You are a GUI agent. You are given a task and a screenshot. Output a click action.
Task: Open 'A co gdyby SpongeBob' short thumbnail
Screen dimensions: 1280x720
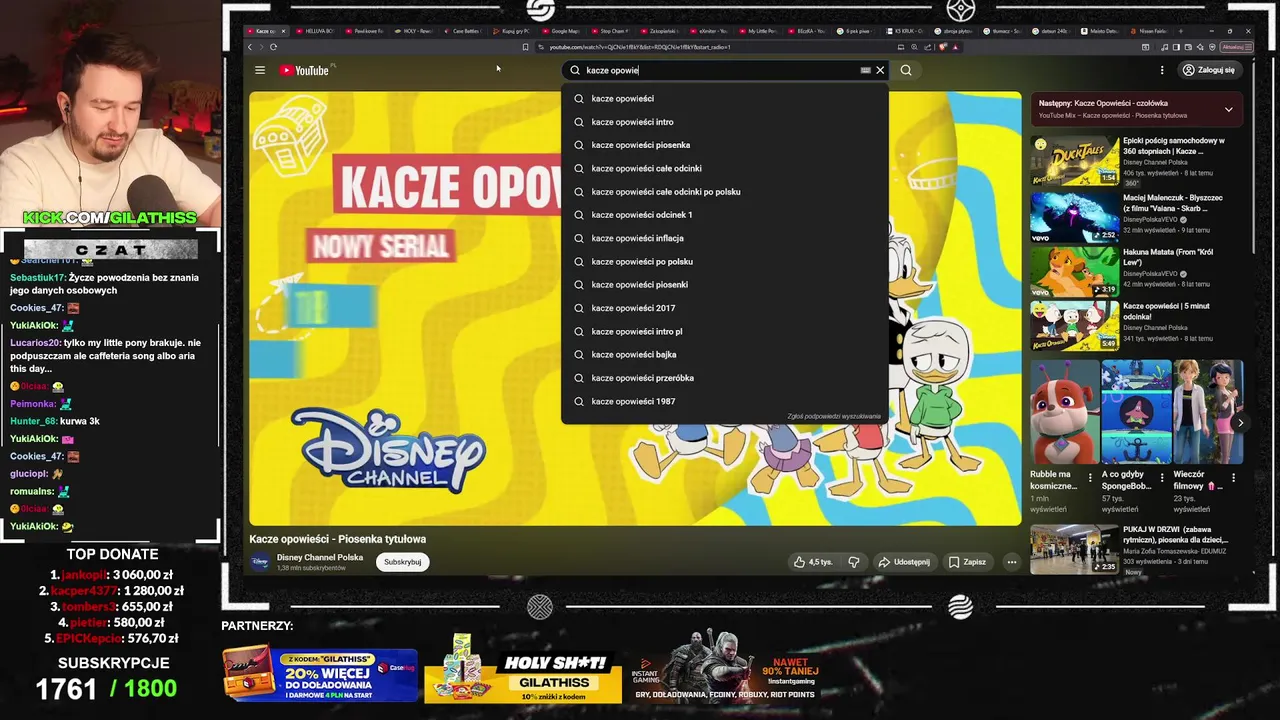click(1136, 412)
